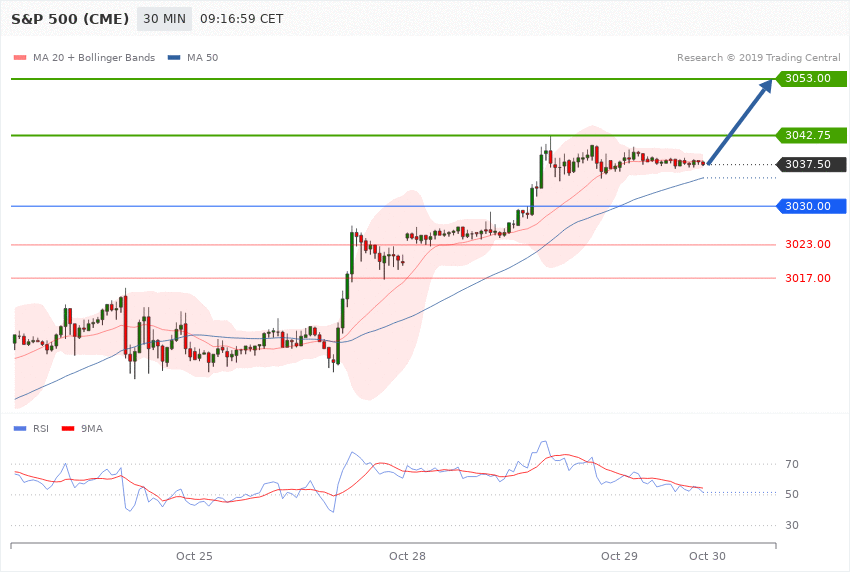Click the Oct 30 date axis label
The height and width of the screenshot is (576, 850).
pyautogui.click(x=707, y=556)
